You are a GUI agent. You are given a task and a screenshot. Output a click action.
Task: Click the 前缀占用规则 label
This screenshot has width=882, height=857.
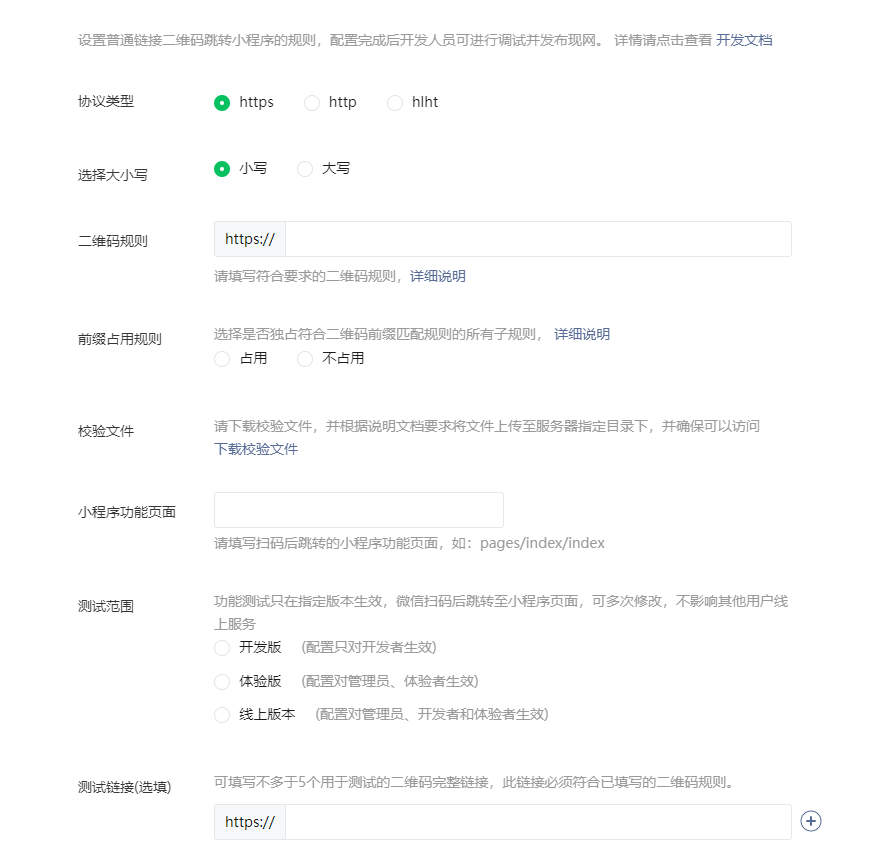coord(120,339)
